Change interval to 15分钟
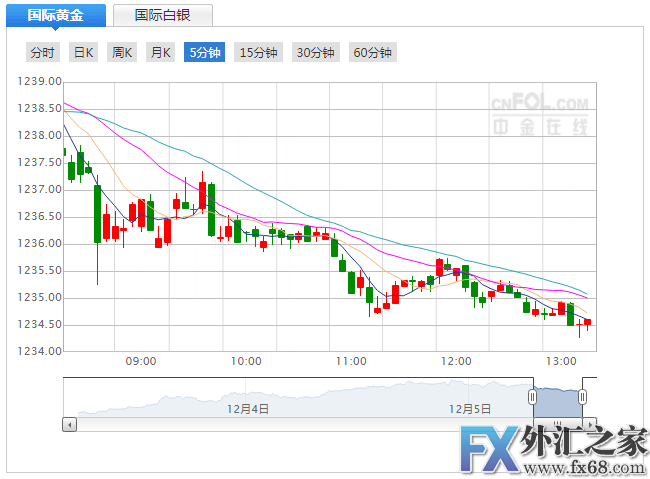The image size is (650, 479). pos(258,53)
